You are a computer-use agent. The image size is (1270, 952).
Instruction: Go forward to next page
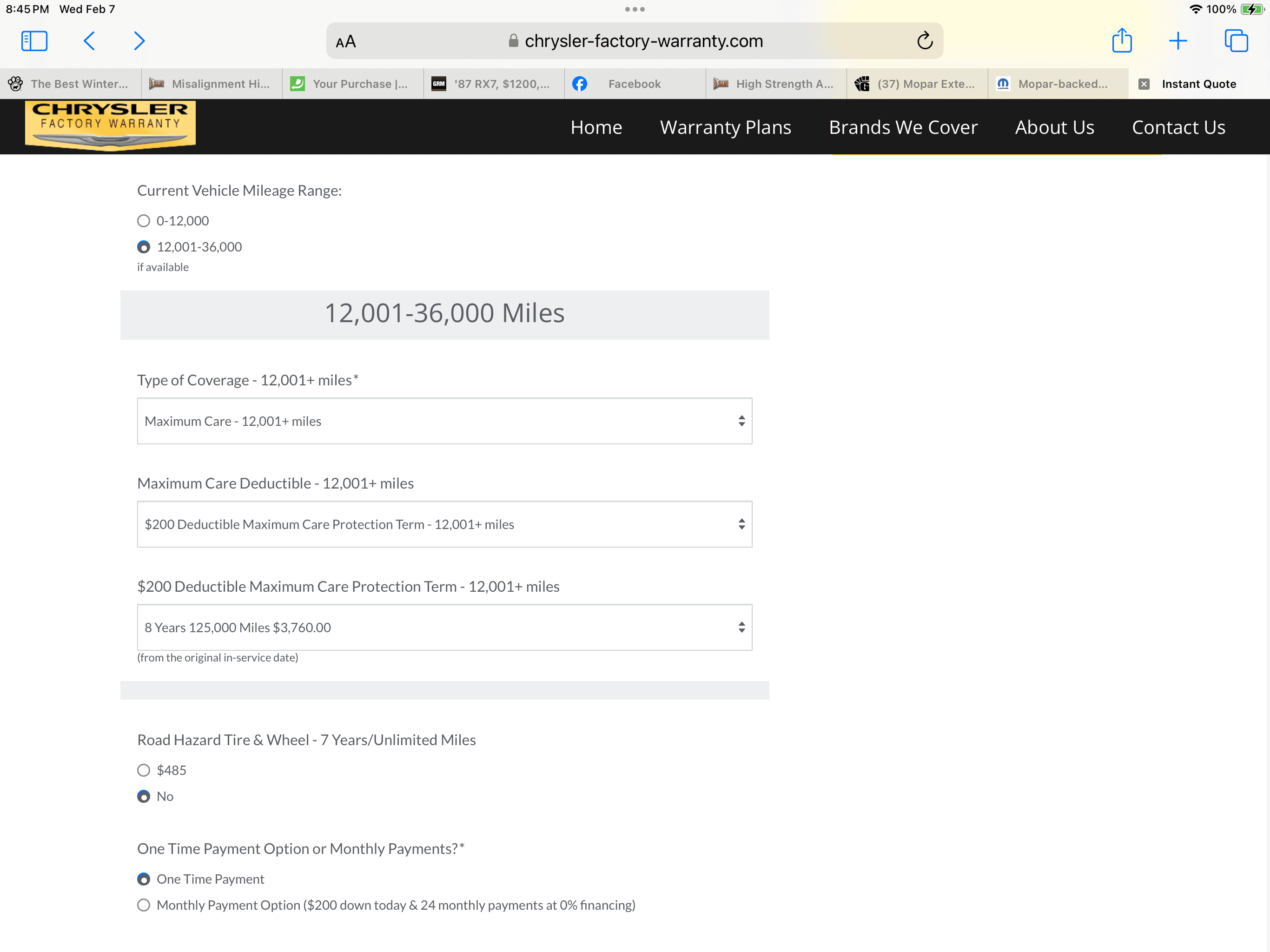pos(139,41)
